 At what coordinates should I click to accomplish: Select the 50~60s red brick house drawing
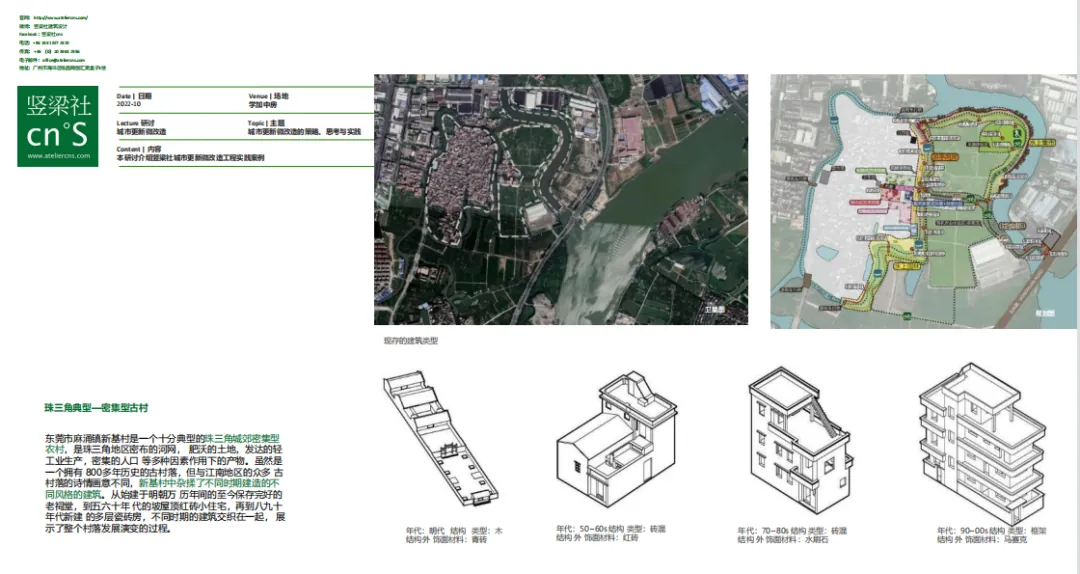(617, 439)
